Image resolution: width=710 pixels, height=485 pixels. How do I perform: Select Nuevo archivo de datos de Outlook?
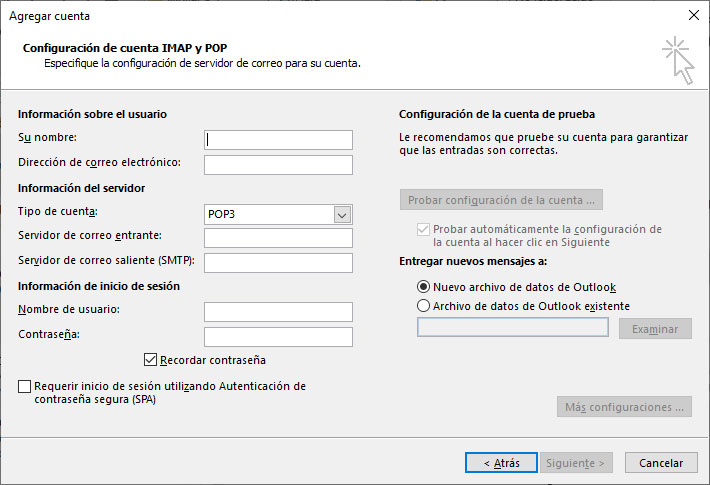coord(424,286)
